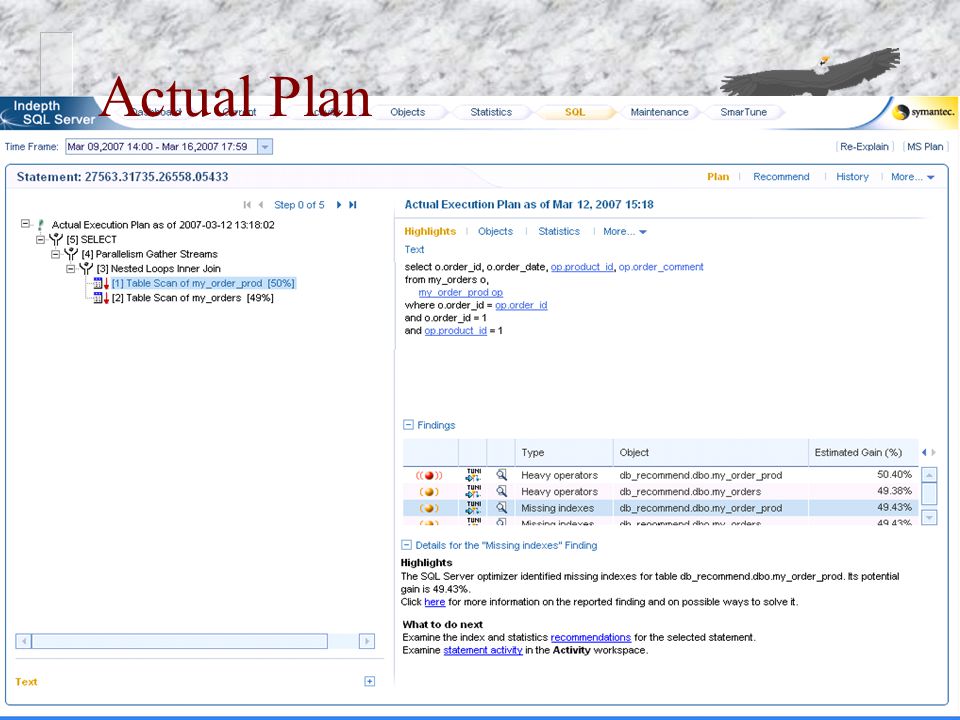960x720 pixels.
Task: Open the Objects tab in top navigation
Action: coord(408,112)
